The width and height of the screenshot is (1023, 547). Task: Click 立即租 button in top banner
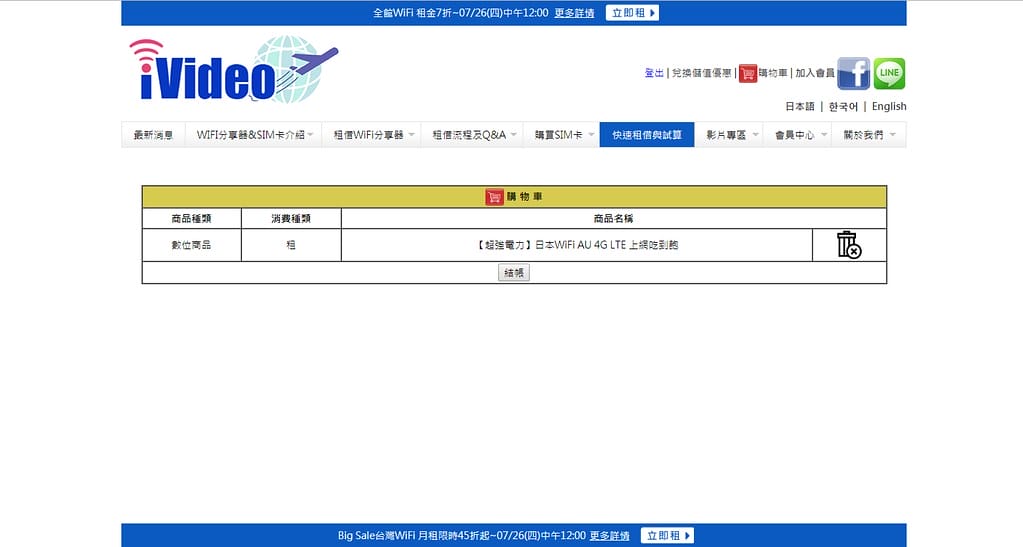[x=632, y=13]
